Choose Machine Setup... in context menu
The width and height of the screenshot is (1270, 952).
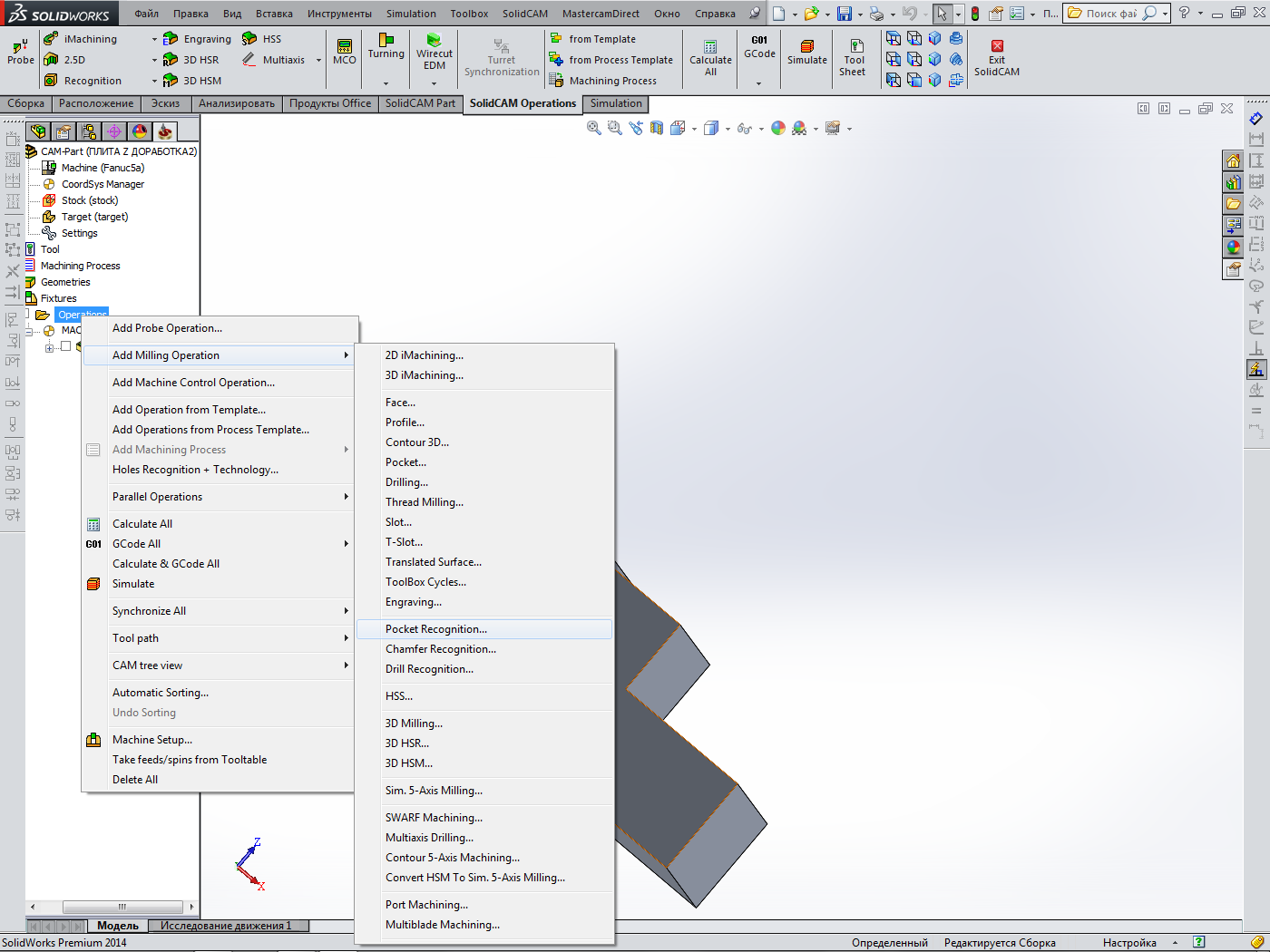tap(220, 740)
